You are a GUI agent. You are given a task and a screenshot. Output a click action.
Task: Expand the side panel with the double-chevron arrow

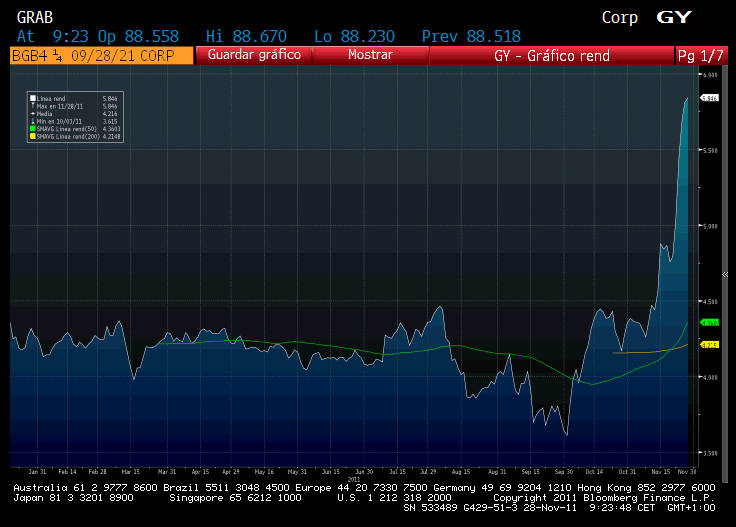click(x=725, y=275)
